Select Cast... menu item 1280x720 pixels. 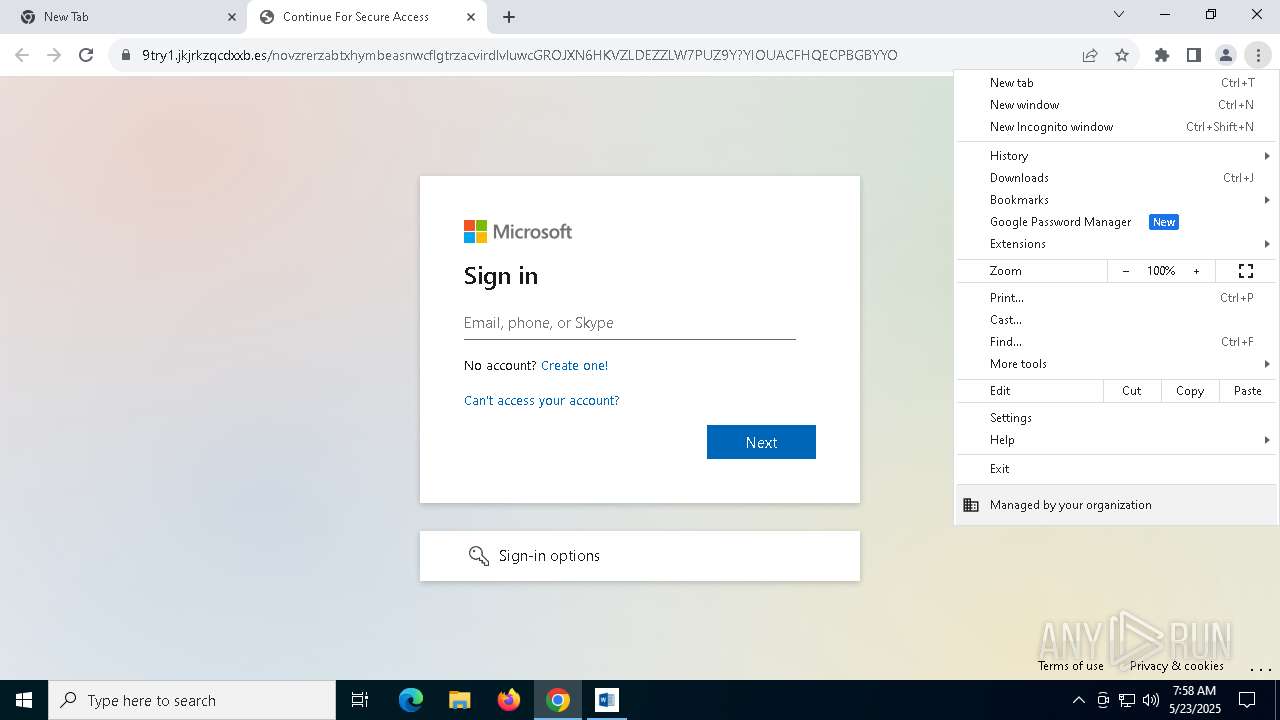[1117, 320]
